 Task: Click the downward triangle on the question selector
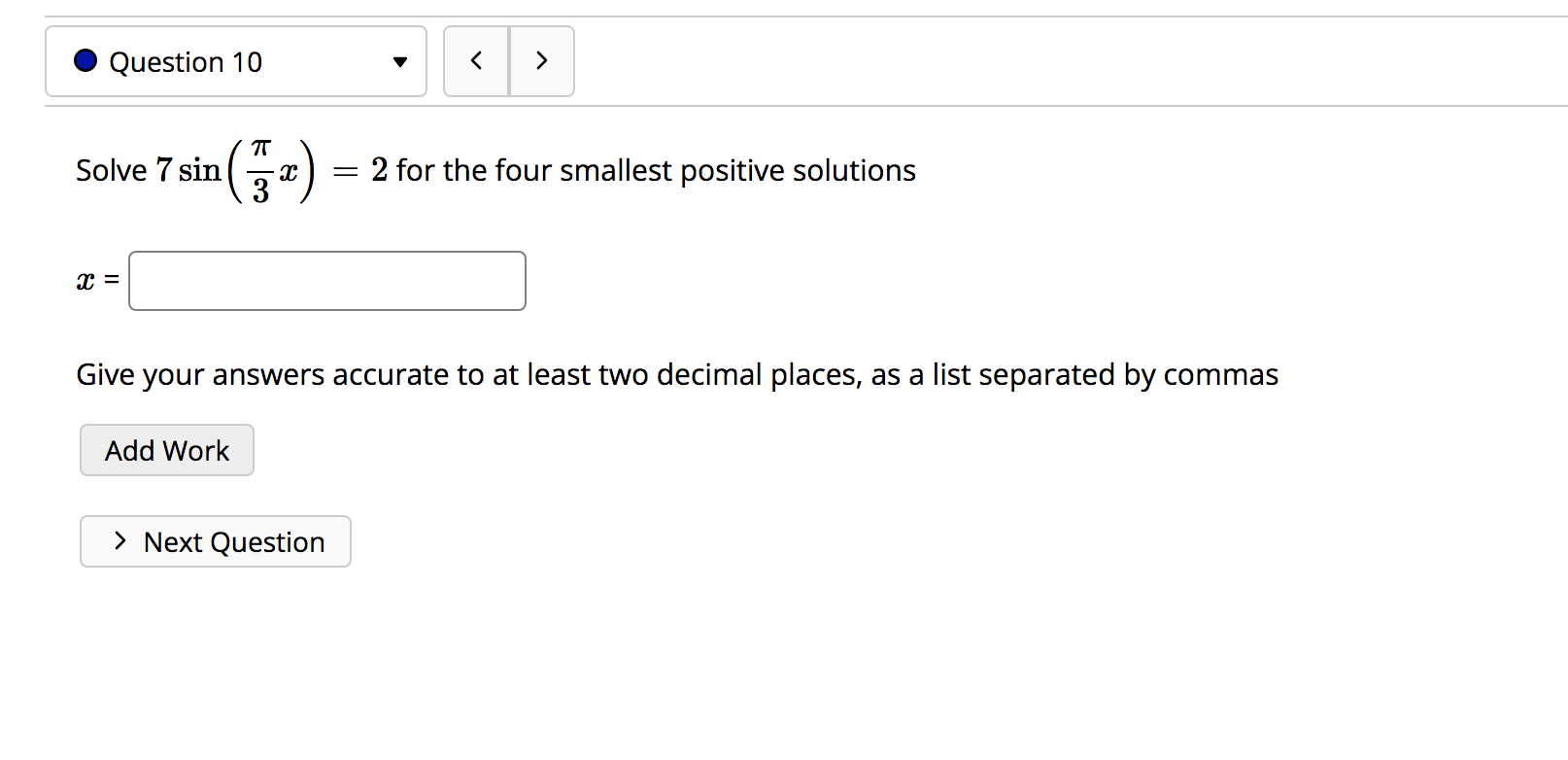pos(400,61)
